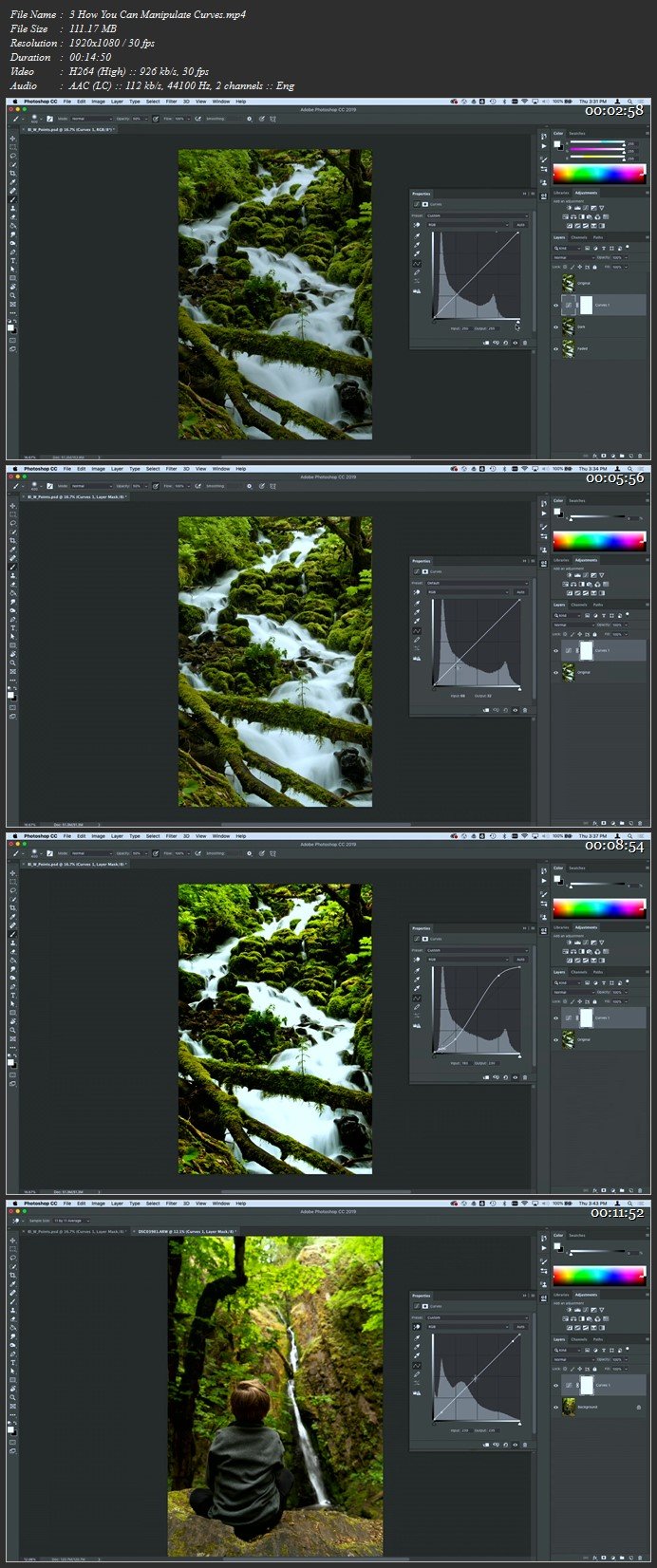Activate on-image adjustment hand tool in 00:11:52 frame
This screenshot has height=1568, width=657.
pyautogui.click(x=417, y=1327)
